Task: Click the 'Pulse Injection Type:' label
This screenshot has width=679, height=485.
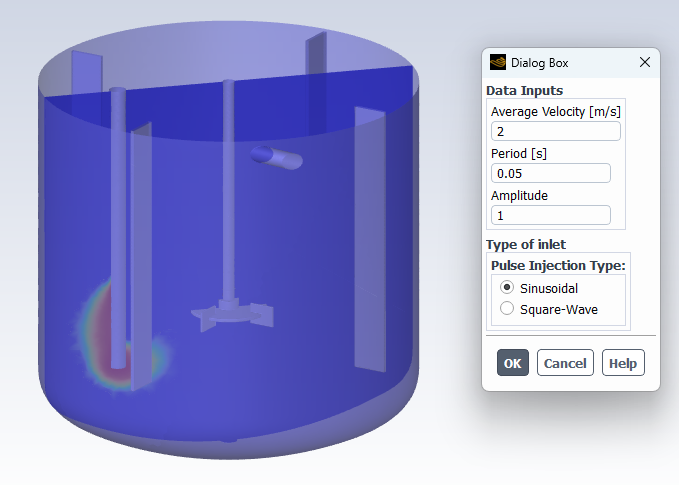Action: tap(558, 265)
